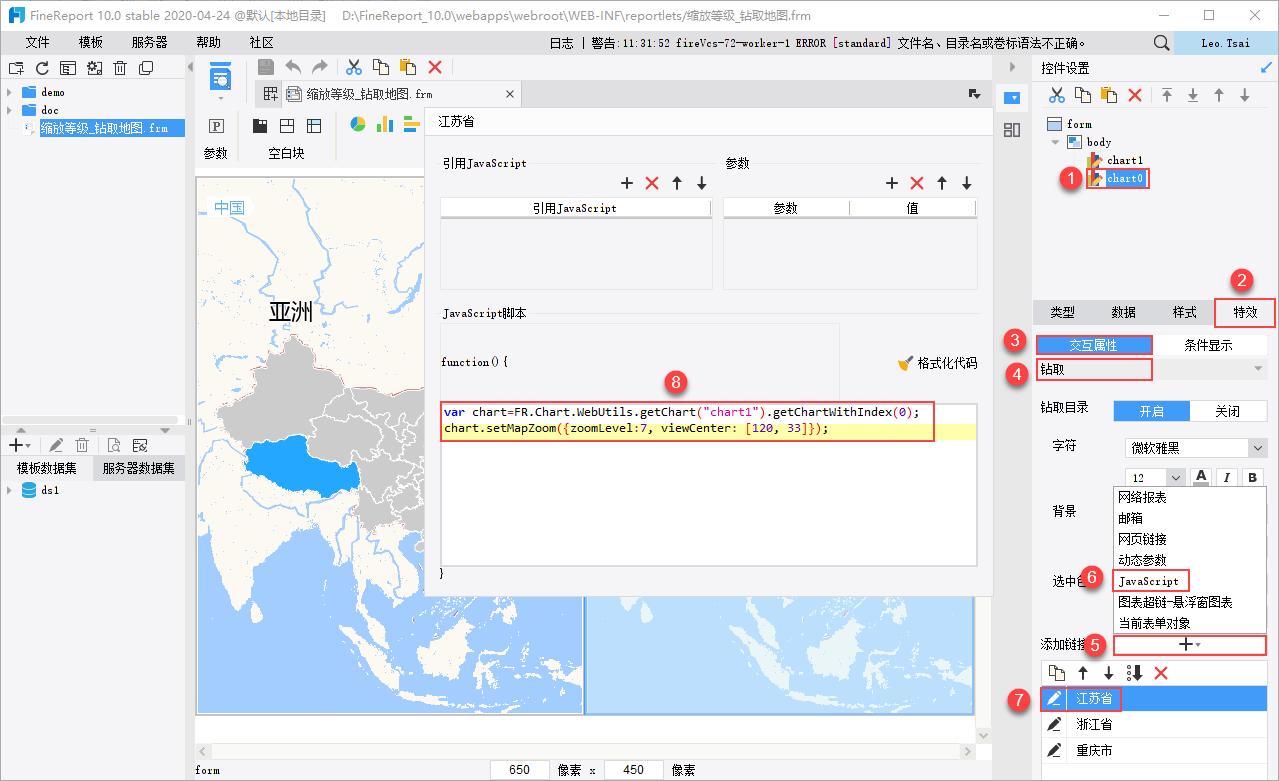Click the font color A button

(1201, 477)
